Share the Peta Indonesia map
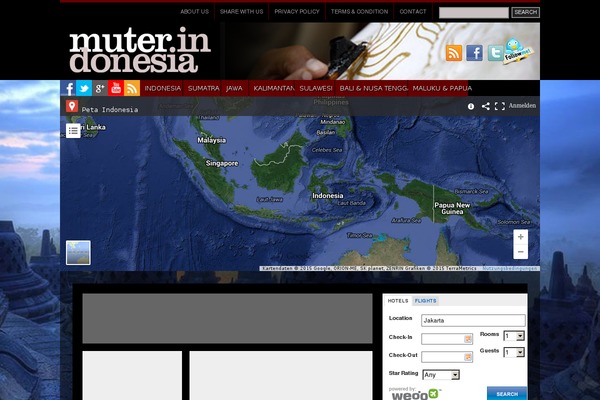600x400 pixels. (486, 106)
